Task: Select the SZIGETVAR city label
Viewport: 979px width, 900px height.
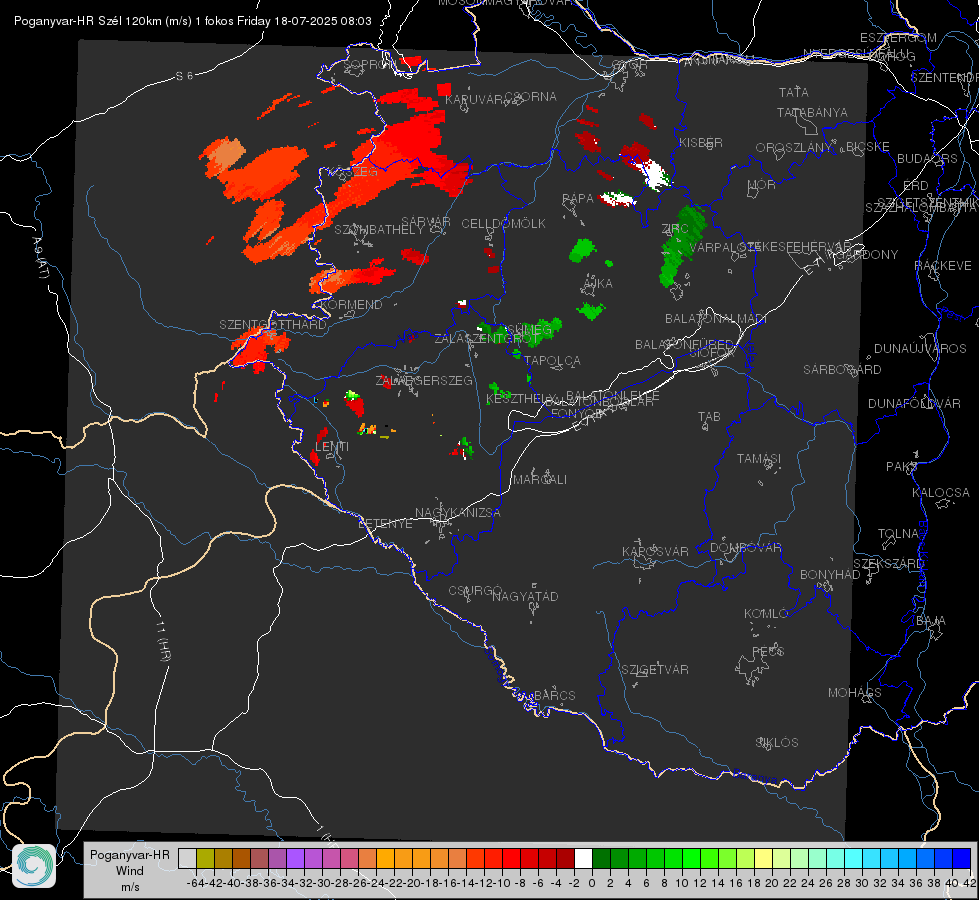Action: click(655, 669)
